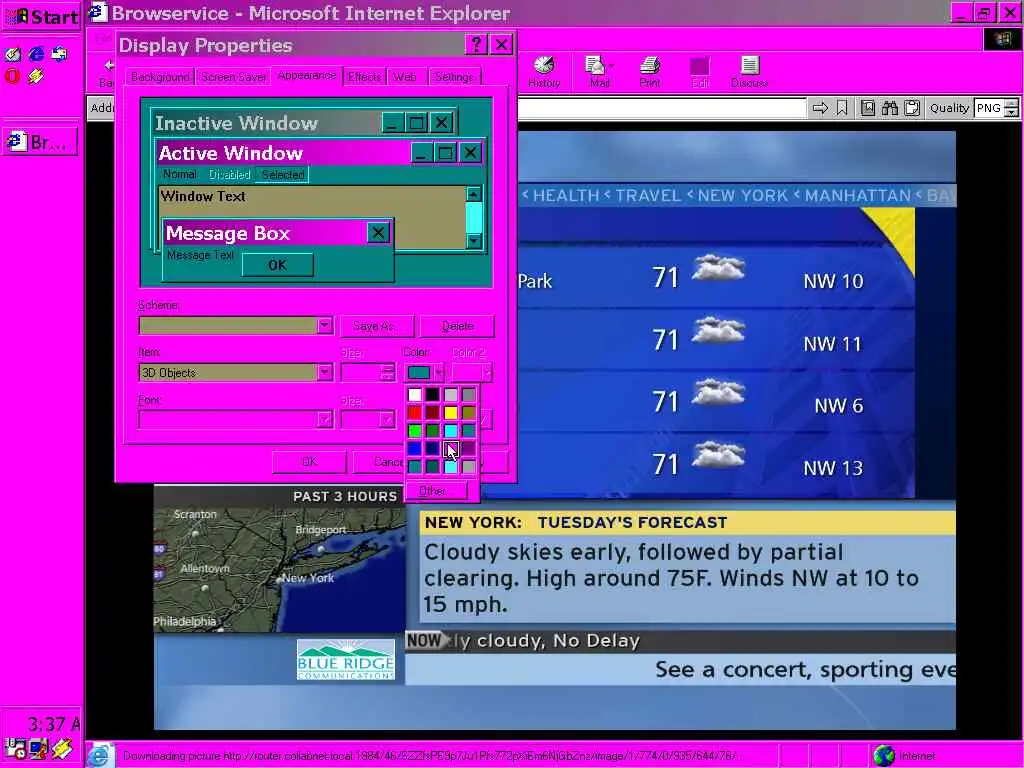Click the picture frame icon in toolbar

[868, 108]
